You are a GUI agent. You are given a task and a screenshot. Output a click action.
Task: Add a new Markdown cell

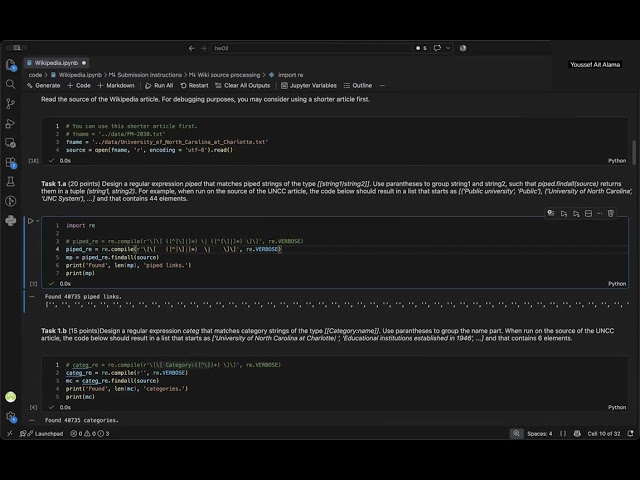pyautogui.click(x=116, y=85)
